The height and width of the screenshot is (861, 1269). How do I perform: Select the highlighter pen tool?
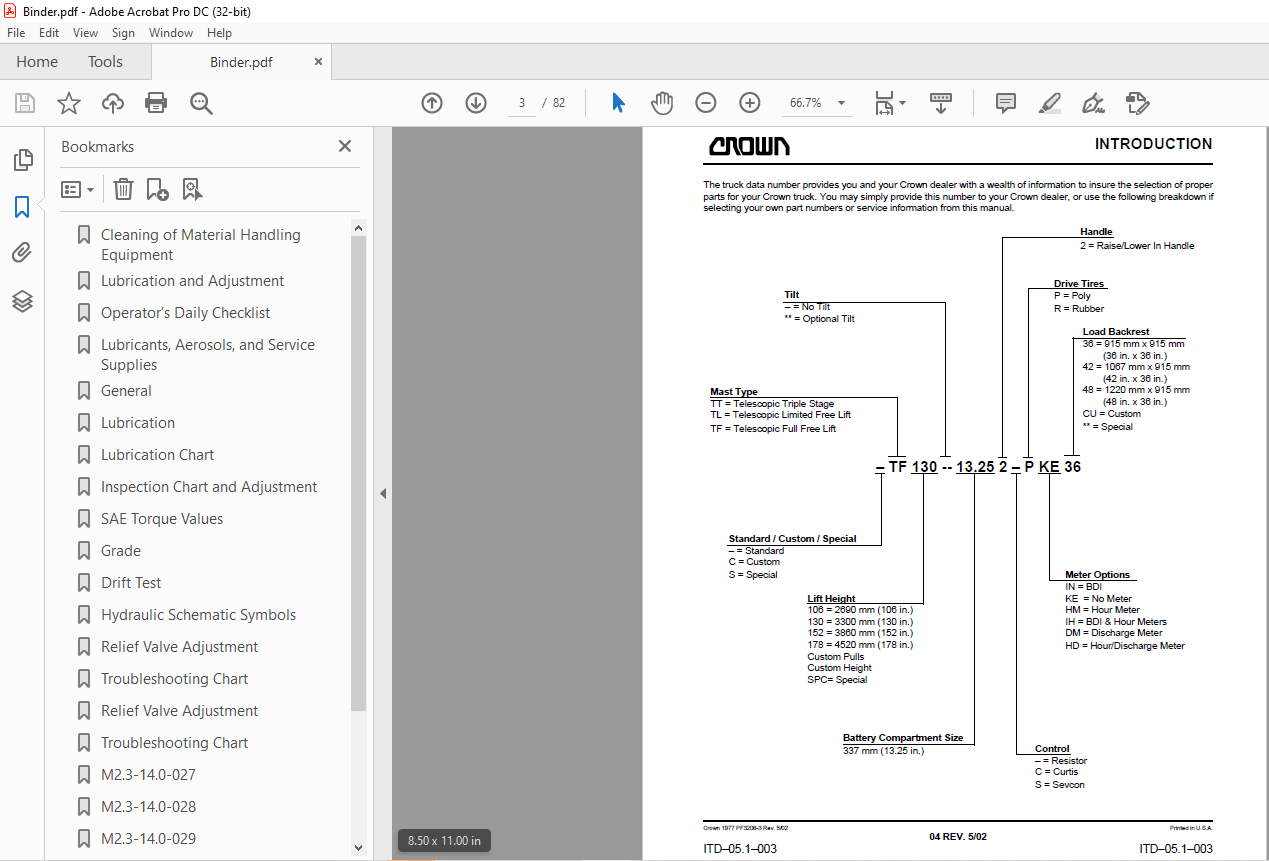point(1049,103)
